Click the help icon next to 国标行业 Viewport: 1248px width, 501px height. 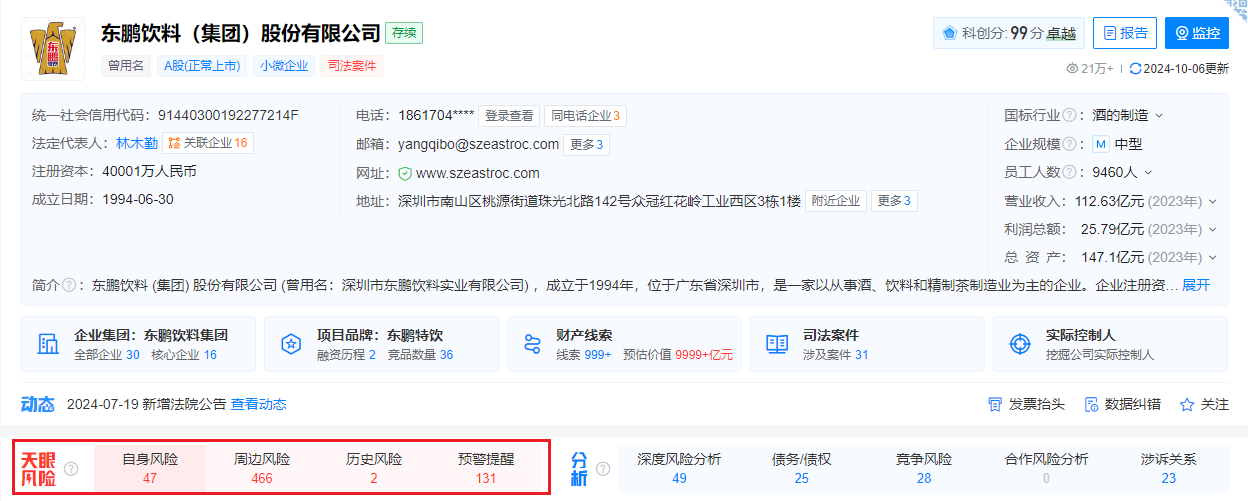point(1070,116)
